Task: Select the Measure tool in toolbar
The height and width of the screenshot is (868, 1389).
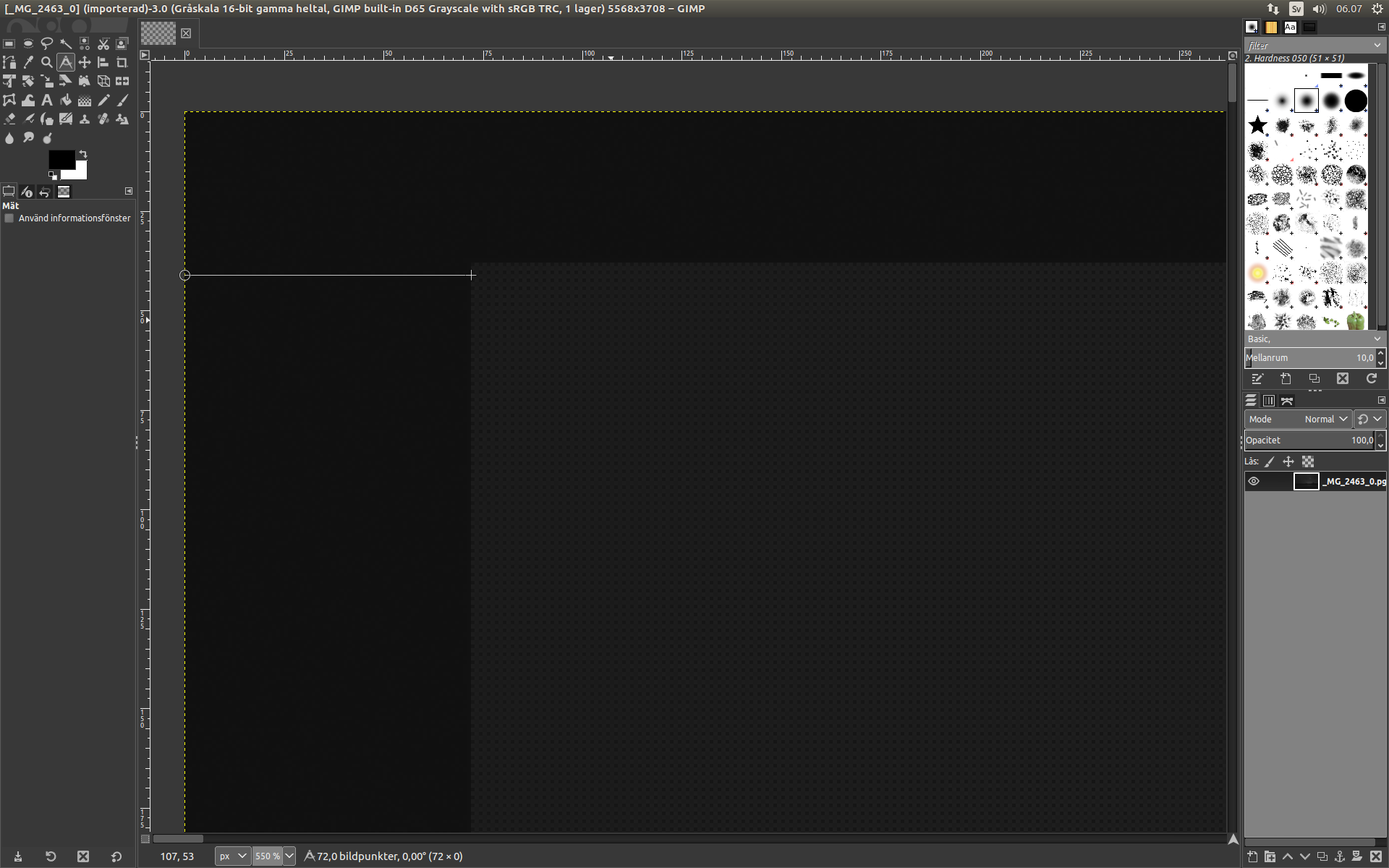Action: pyautogui.click(x=67, y=62)
